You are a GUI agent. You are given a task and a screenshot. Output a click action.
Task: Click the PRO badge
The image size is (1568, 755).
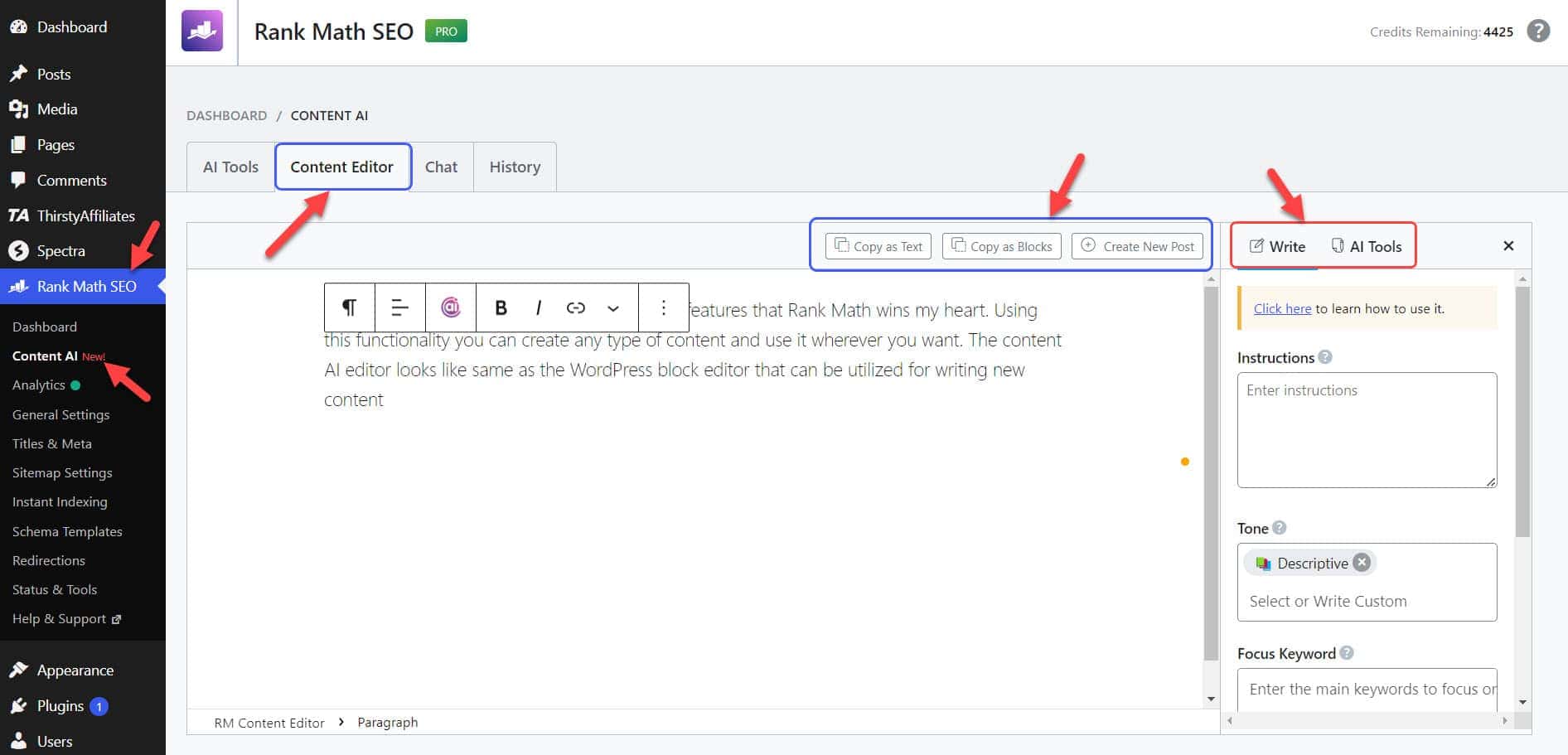tap(446, 31)
